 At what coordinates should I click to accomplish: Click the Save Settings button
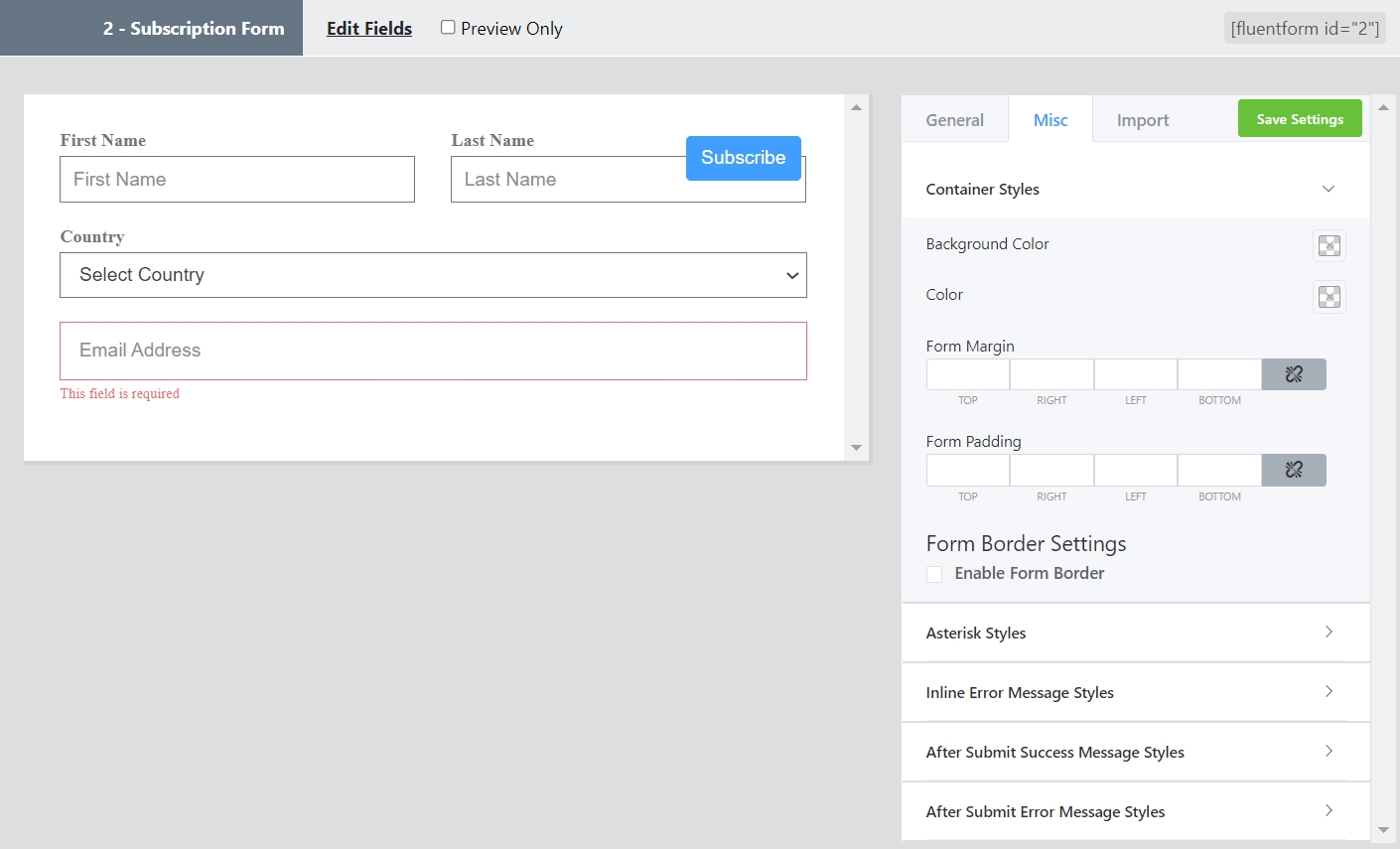(1300, 119)
